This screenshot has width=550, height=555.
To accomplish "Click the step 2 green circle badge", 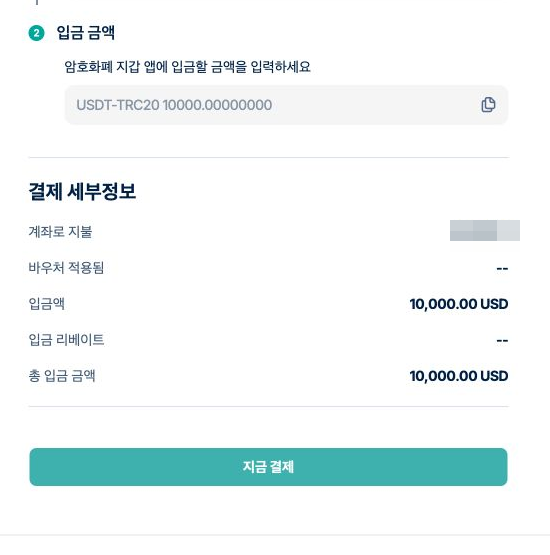I will coord(36,33).
